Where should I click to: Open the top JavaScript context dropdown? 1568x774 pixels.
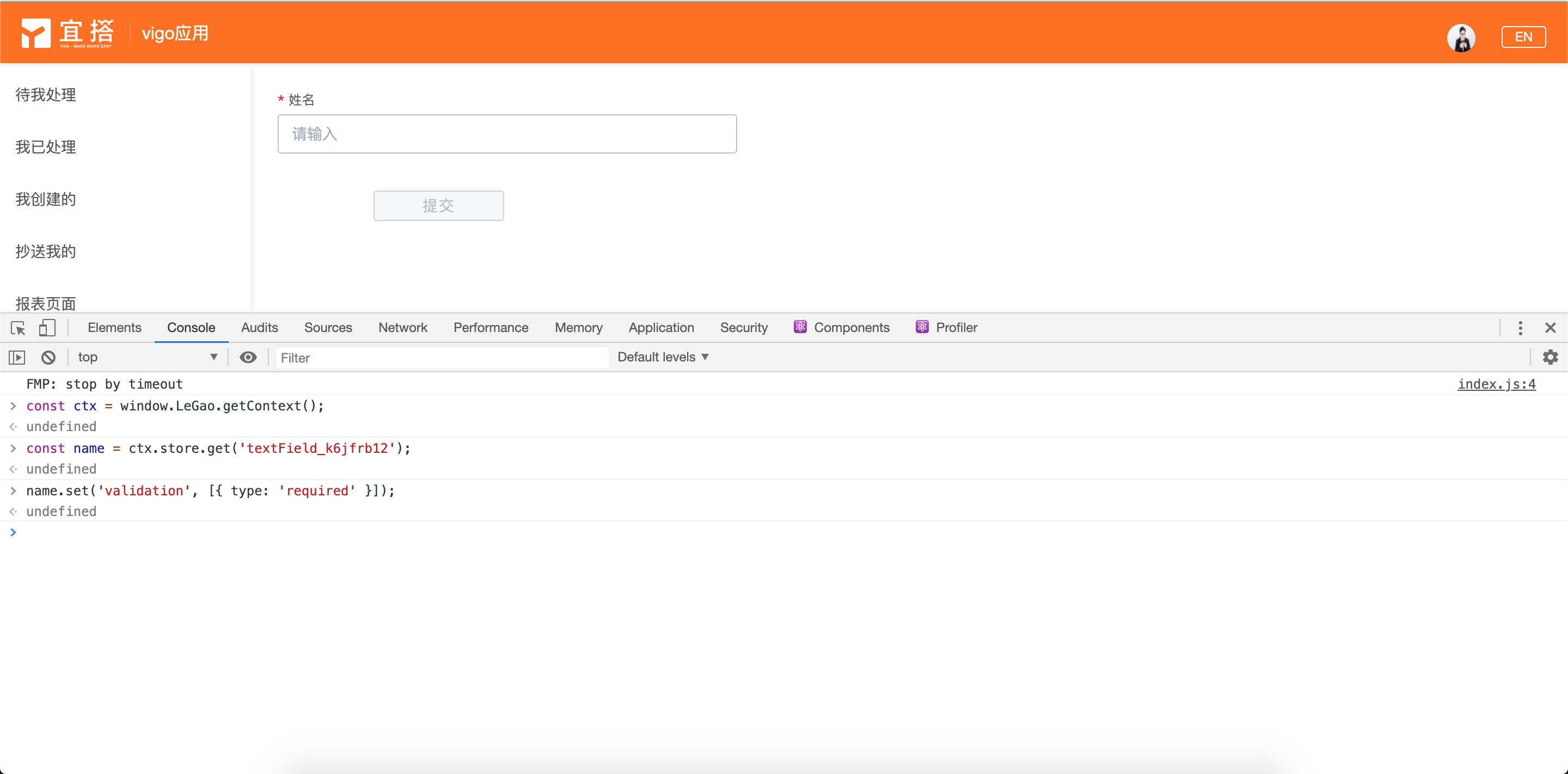point(146,357)
